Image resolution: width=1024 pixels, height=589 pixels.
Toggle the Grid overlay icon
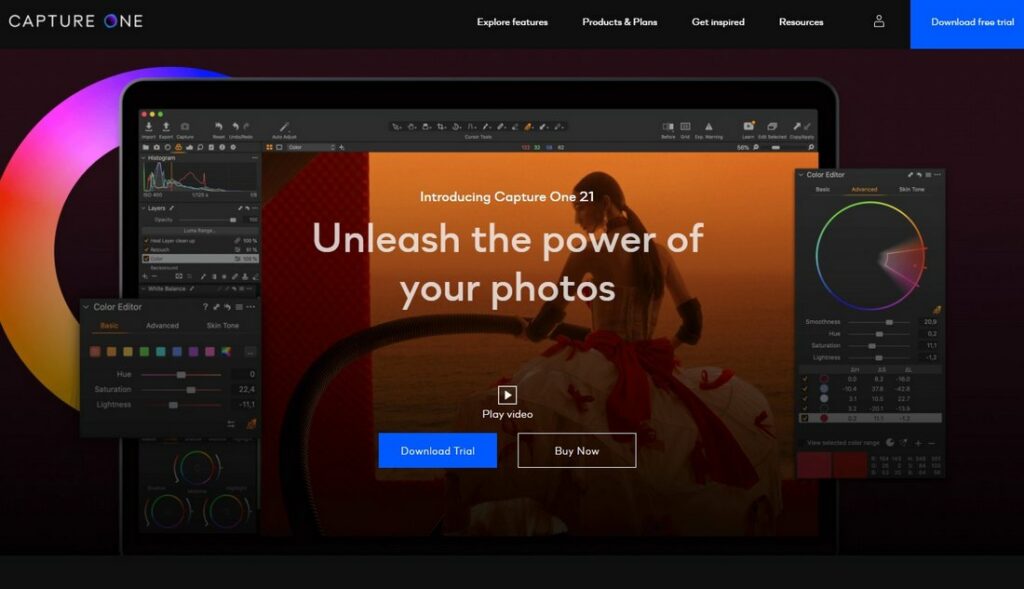click(685, 127)
